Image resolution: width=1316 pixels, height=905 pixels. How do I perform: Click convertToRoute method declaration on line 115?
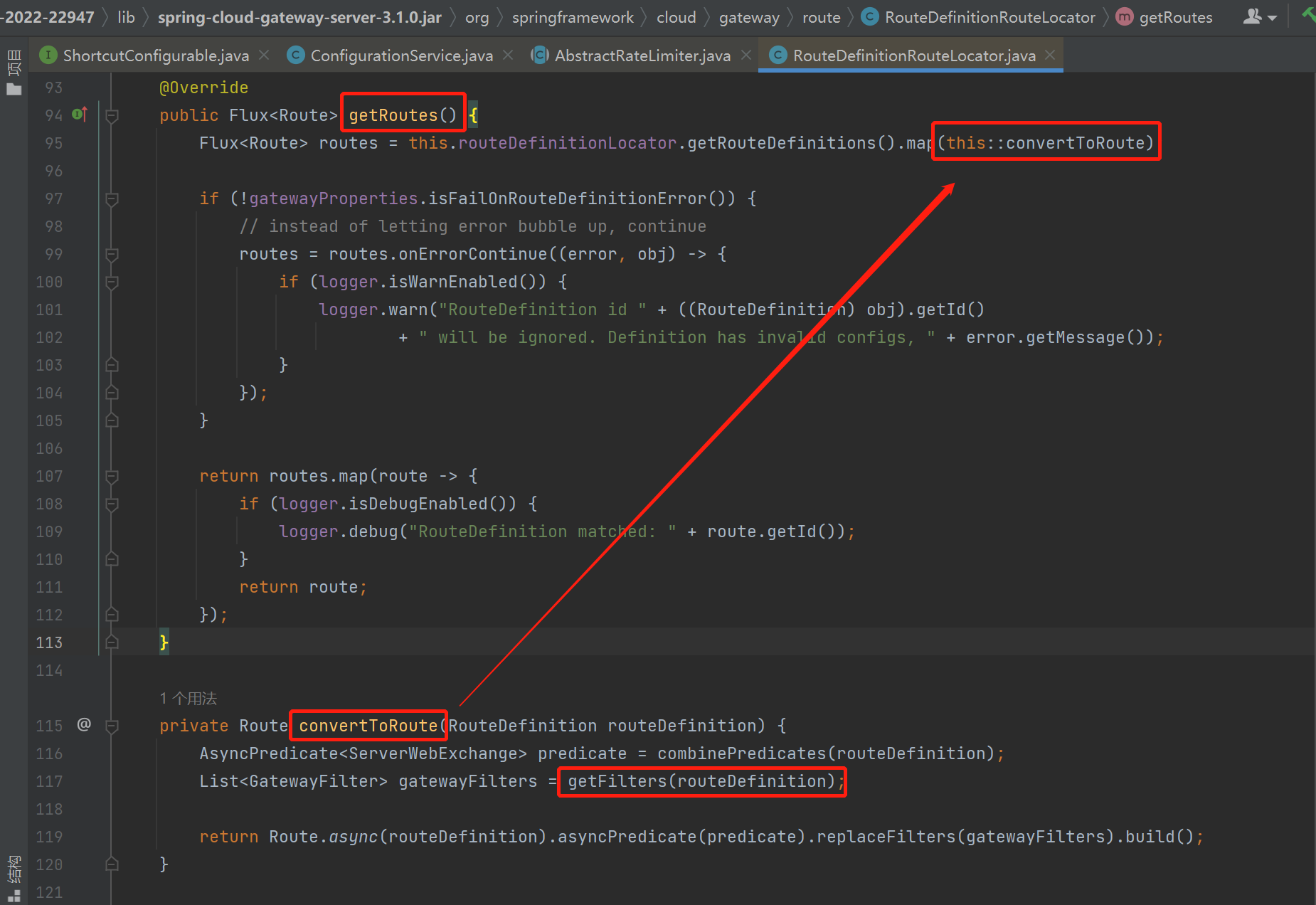coord(368,726)
